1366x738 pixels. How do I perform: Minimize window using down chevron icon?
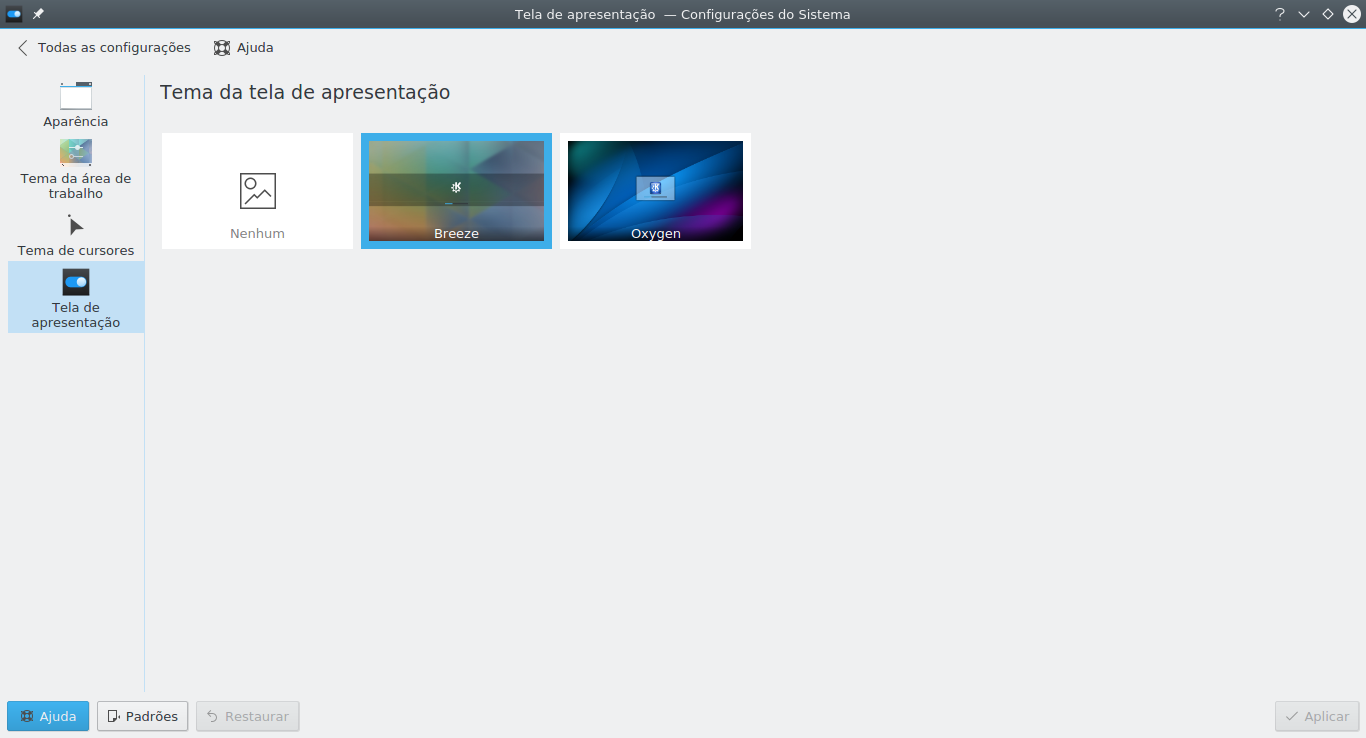click(x=1303, y=14)
